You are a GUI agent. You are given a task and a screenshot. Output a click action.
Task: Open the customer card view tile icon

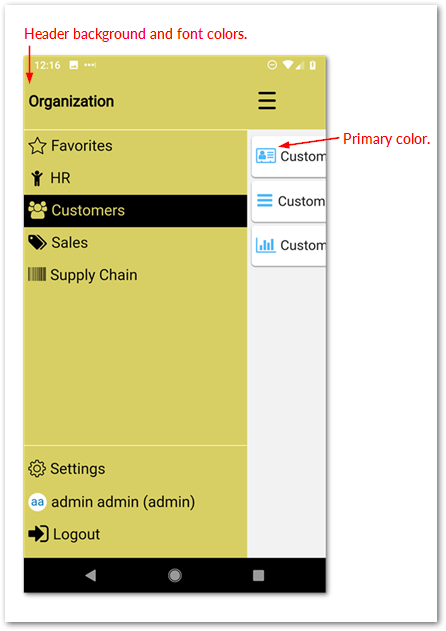tap(266, 155)
